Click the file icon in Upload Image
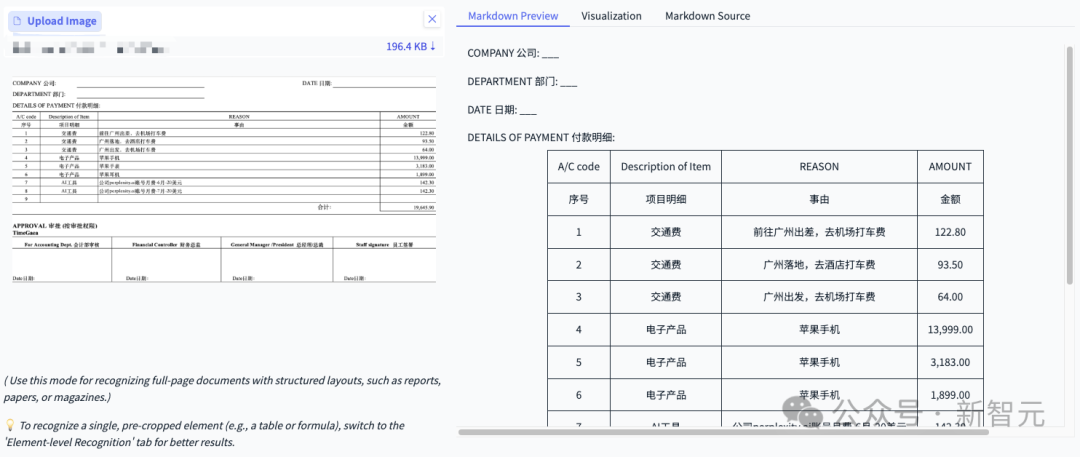The image size is (1080, 457). pos(16,21)
